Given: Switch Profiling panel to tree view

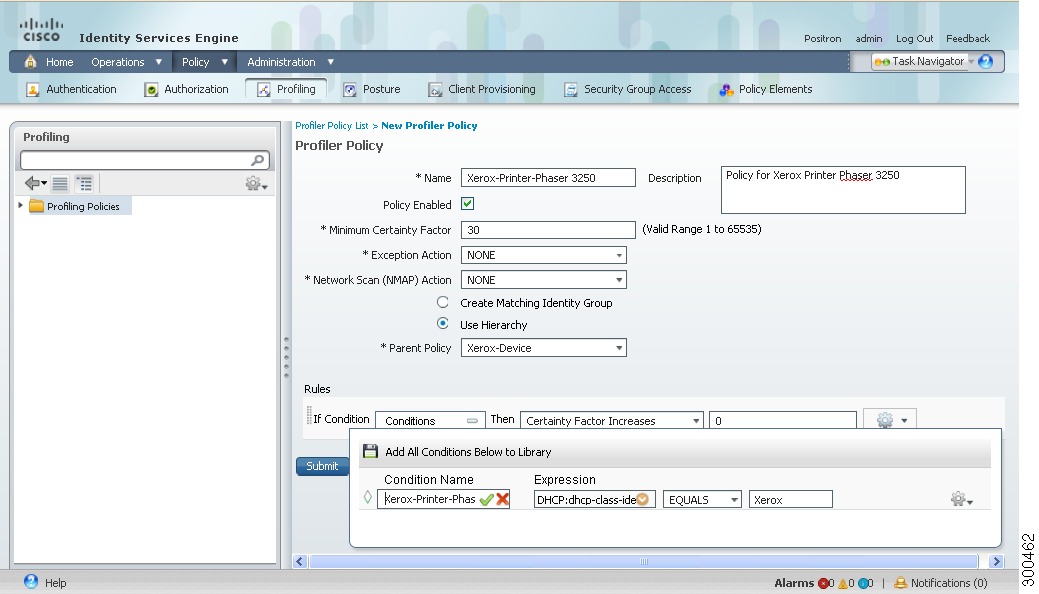Looking at the screenshot, I should click(84, 183).
